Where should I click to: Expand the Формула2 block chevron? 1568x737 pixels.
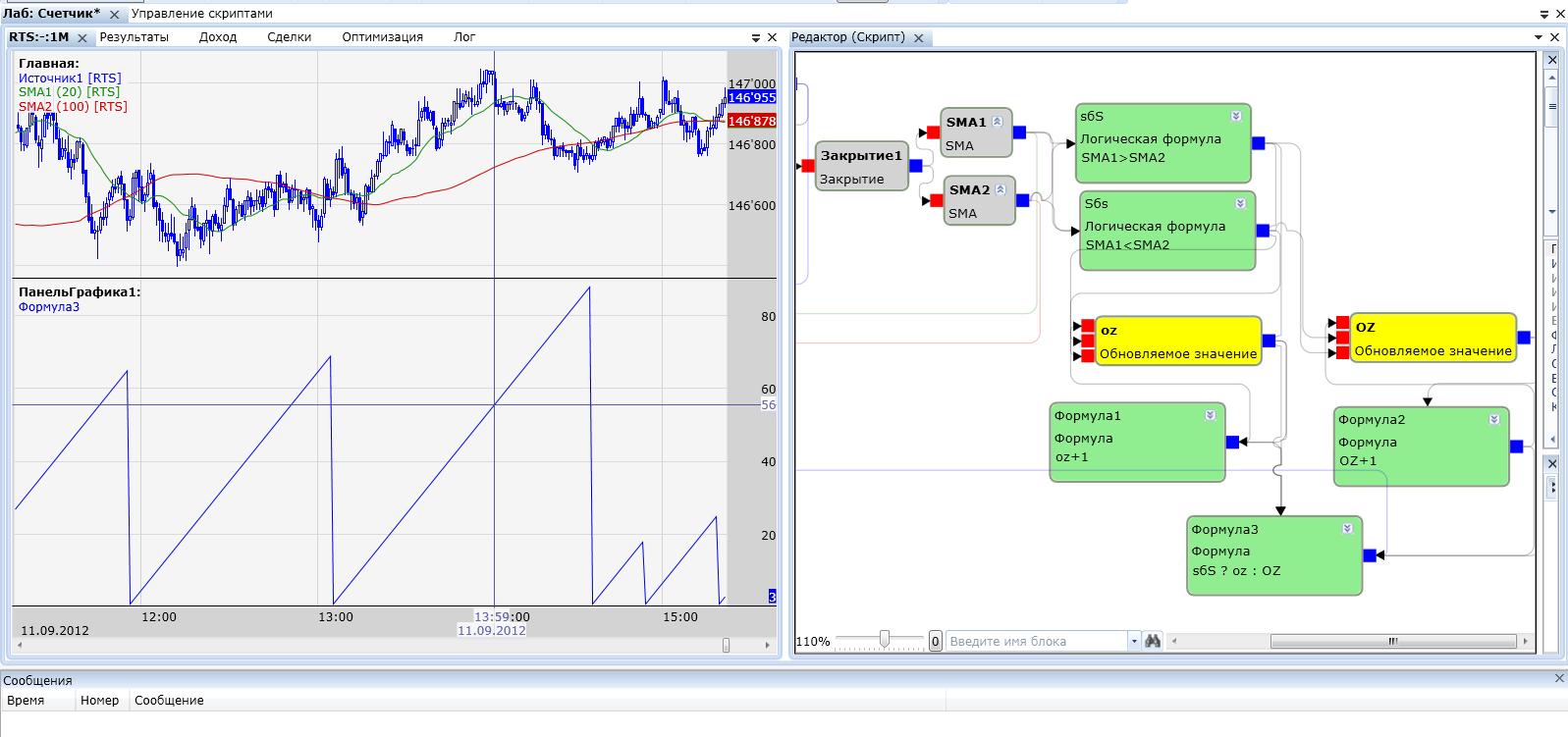click(x=1493, y=419)
